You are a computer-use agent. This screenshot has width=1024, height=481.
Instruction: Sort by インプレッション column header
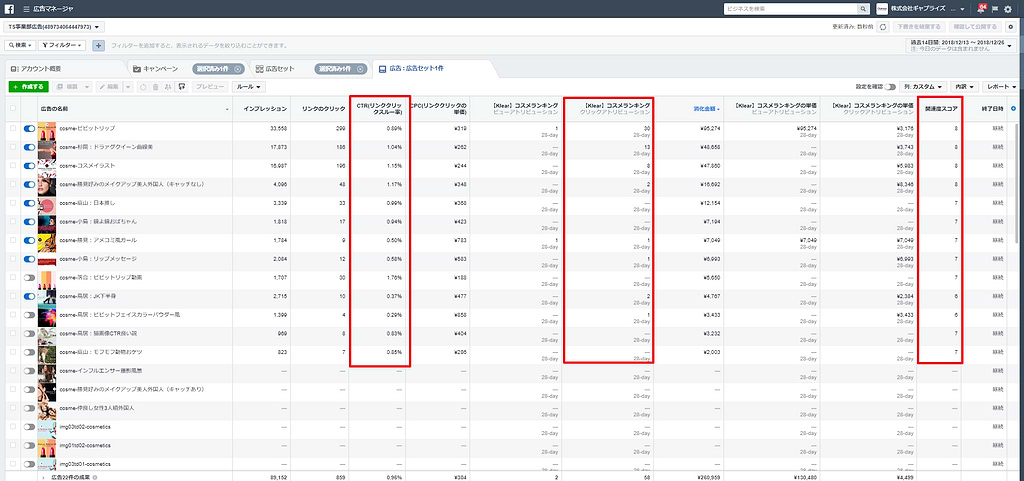click(x=264, y=108)
